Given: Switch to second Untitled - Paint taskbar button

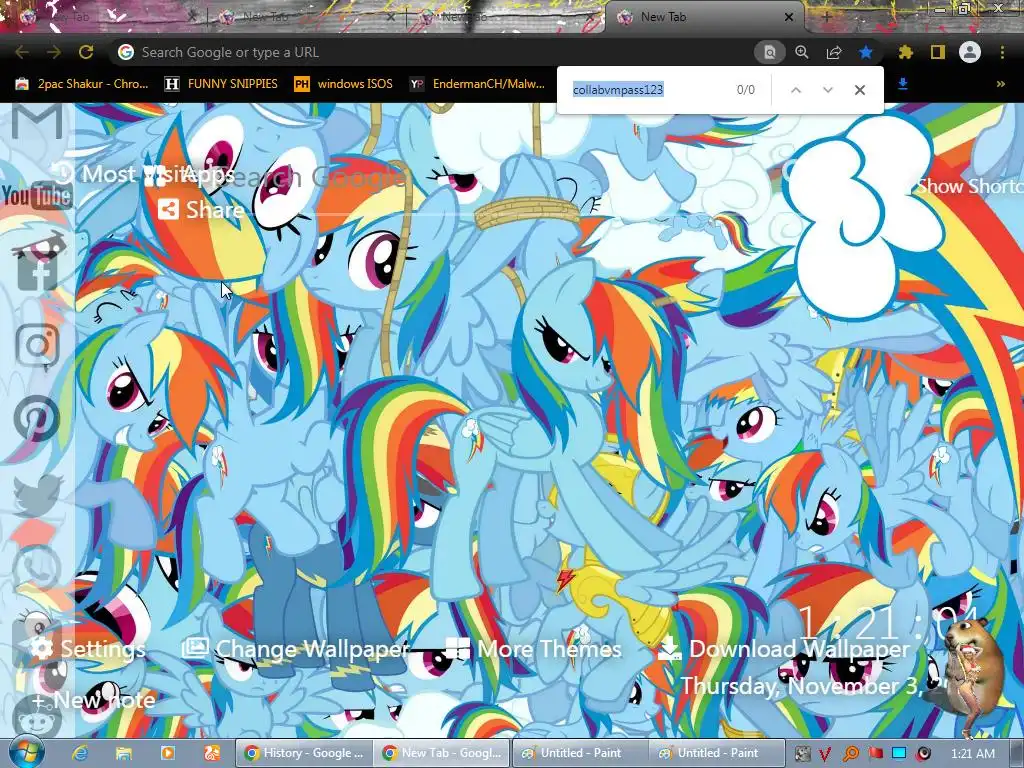Looking at the screenshot, I should pos(718,753).
